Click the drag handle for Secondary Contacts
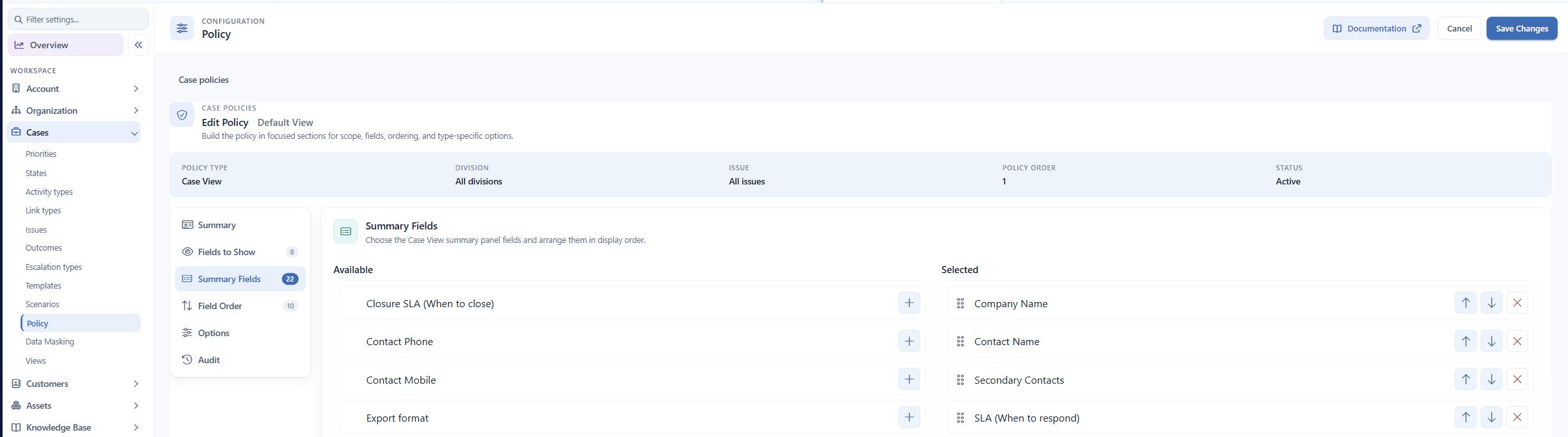Image resolution: width=1568 pixels, height=437 pixels. click(960, 380)
